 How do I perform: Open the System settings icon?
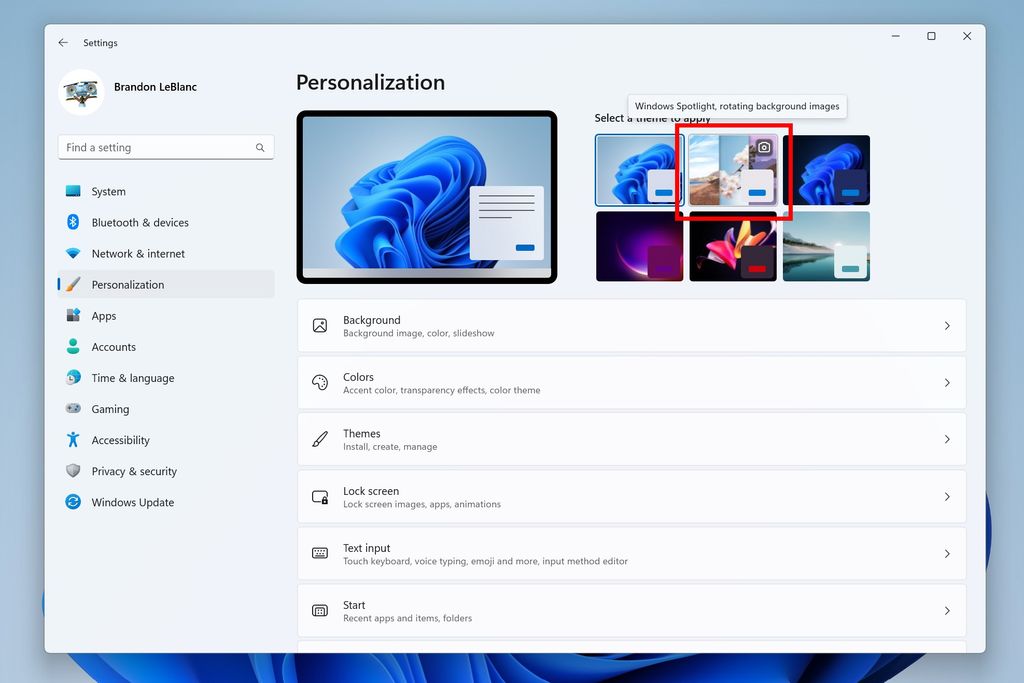73,191
